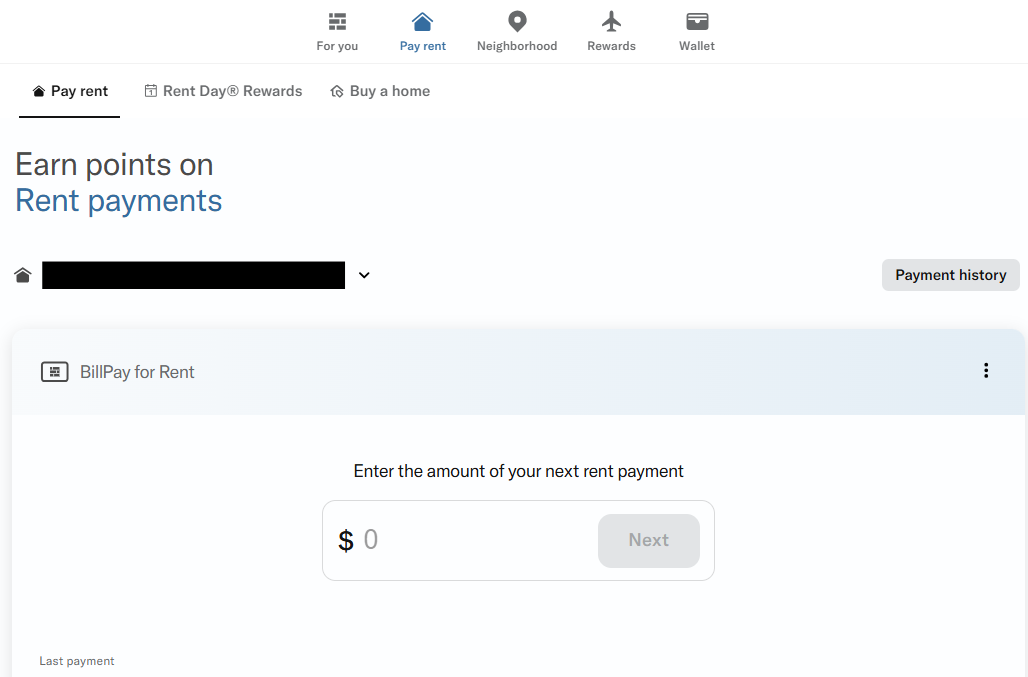Click the 'Rent payments' heading text
Image resolution: width=1028 pixels, height=677 pixels.
(x=119, y=201)
